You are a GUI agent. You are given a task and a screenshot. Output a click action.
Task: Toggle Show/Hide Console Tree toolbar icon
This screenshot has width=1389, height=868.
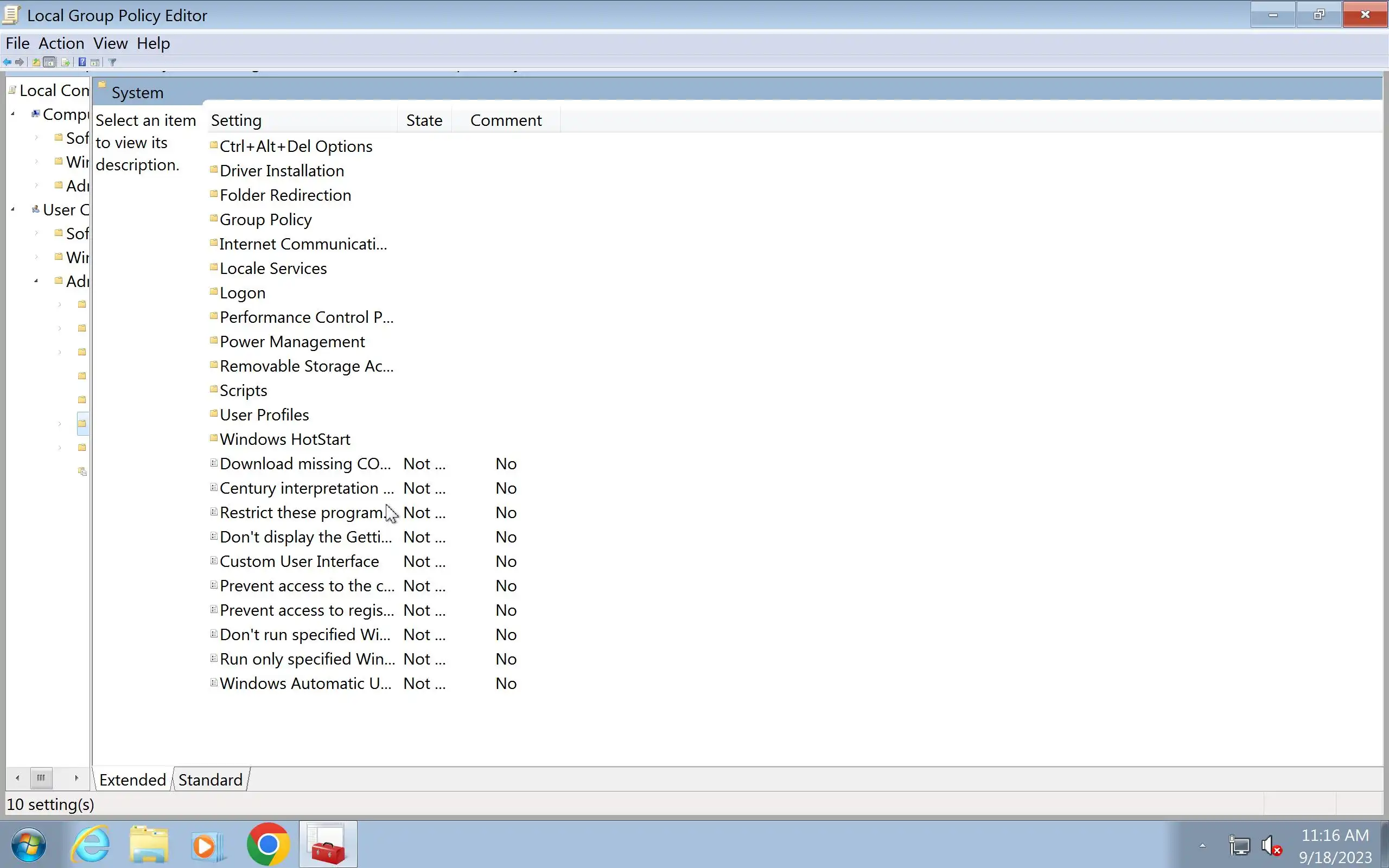coord(50,62)
